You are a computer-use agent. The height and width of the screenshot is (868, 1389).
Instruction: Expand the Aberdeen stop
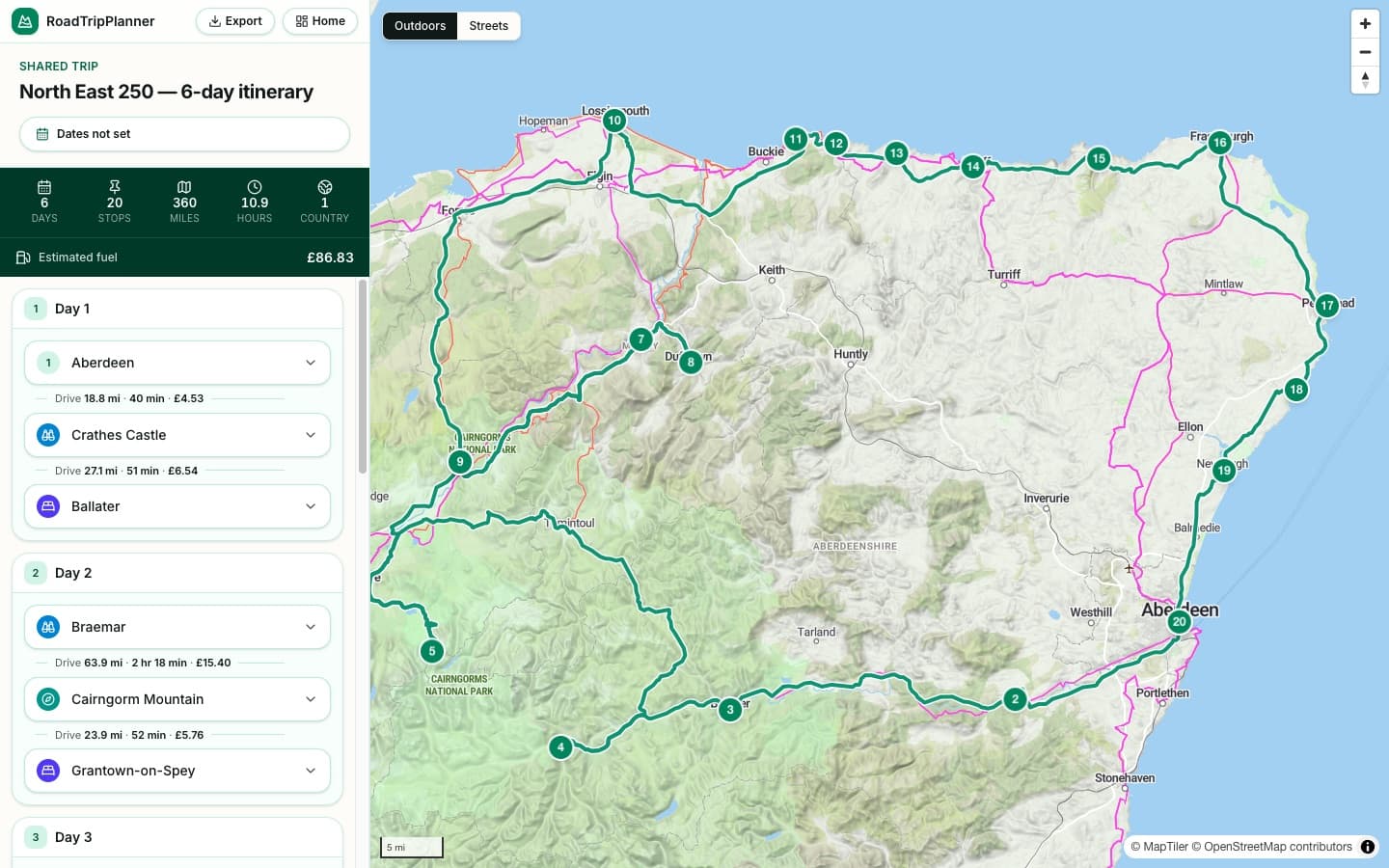point(177,363)
